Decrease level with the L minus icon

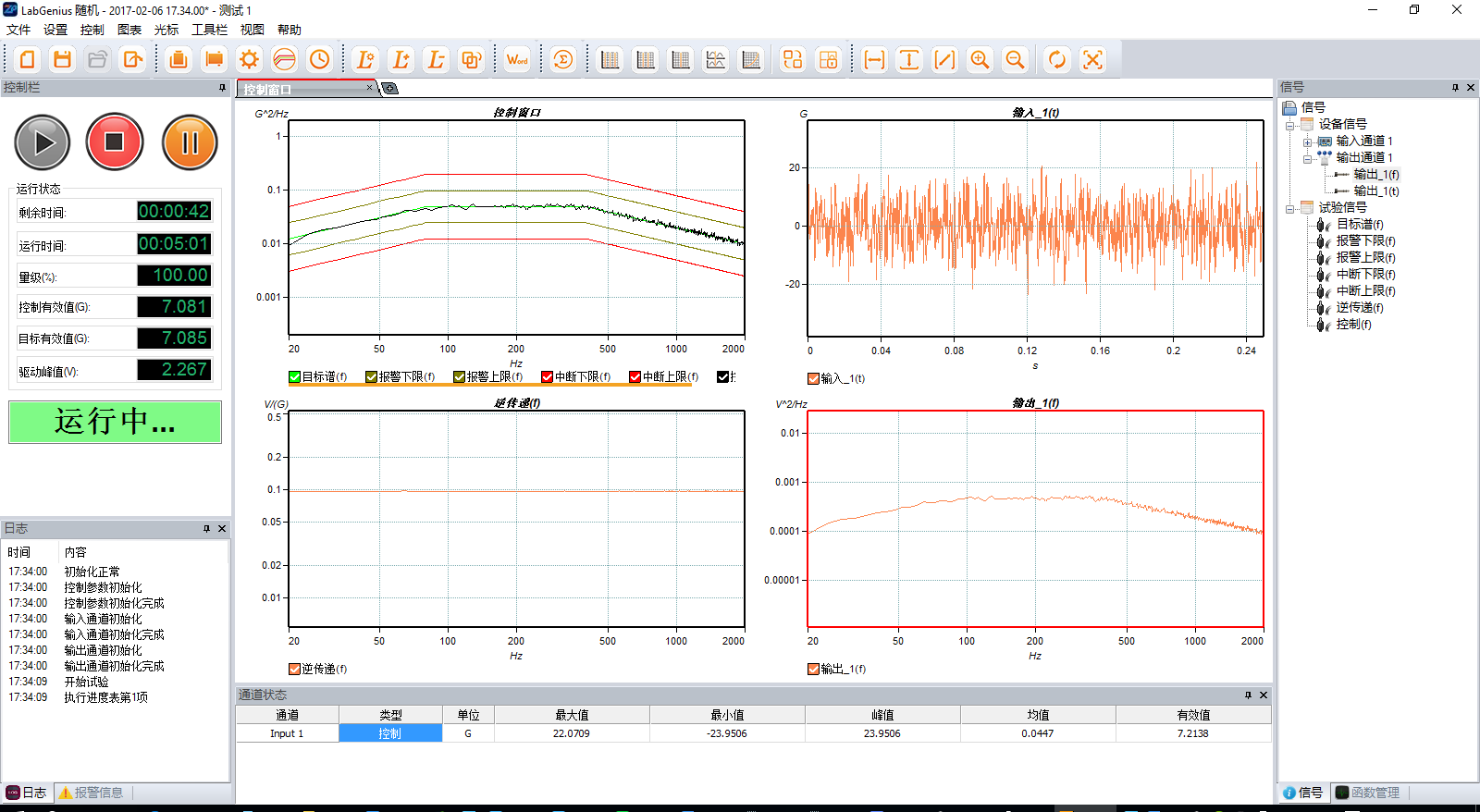[437, 60]
